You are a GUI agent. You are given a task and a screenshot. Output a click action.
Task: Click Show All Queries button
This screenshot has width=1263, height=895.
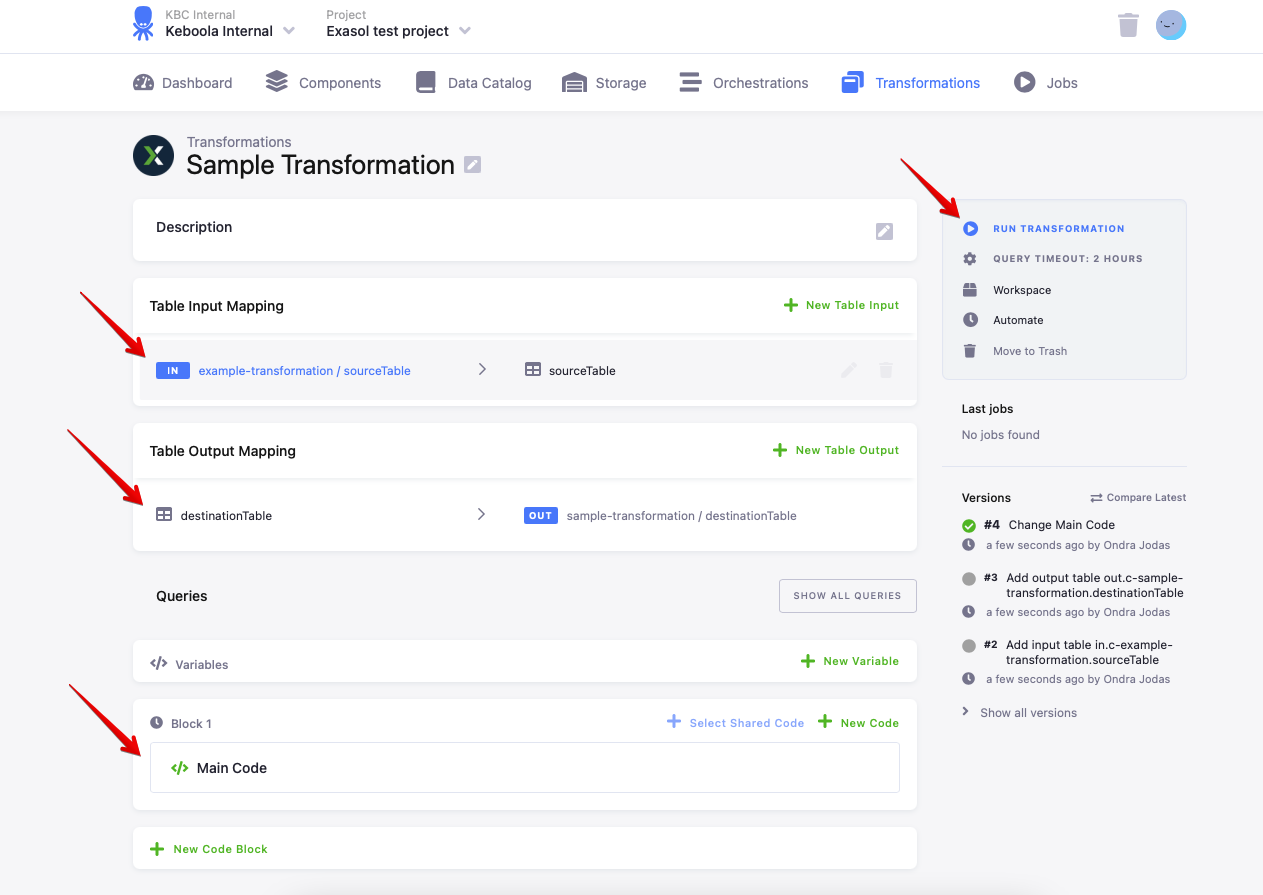coord(848,595)
